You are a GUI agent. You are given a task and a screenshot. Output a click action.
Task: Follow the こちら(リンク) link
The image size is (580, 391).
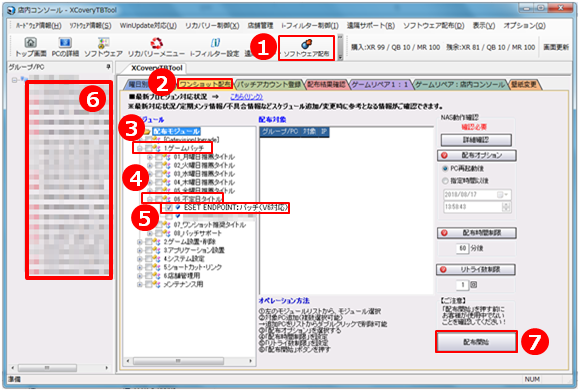246,97
